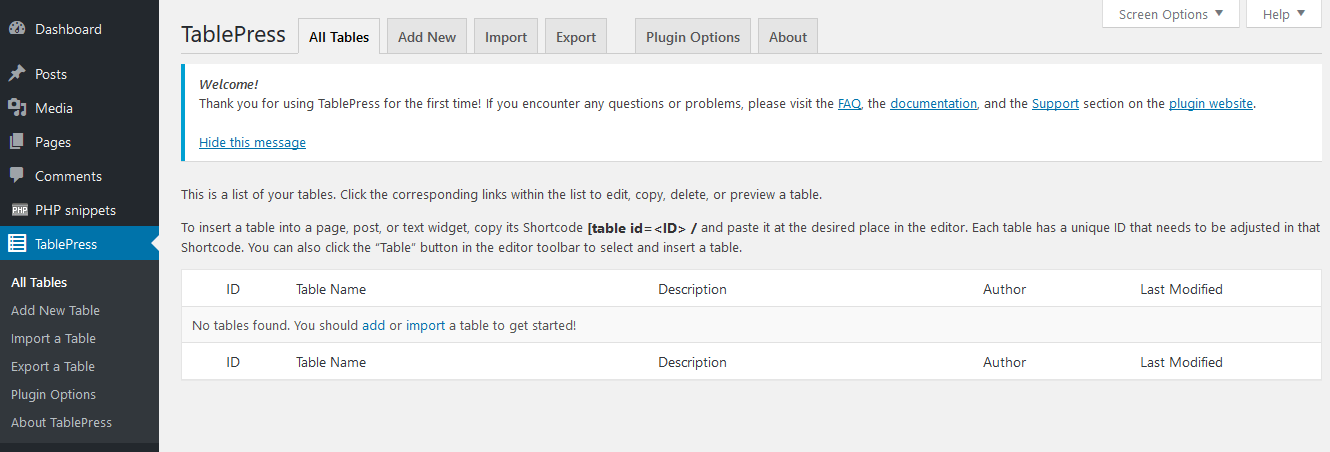Open Plugin Options submenu item
This screenshot has width=1330, height=452.
pos(53,394)
